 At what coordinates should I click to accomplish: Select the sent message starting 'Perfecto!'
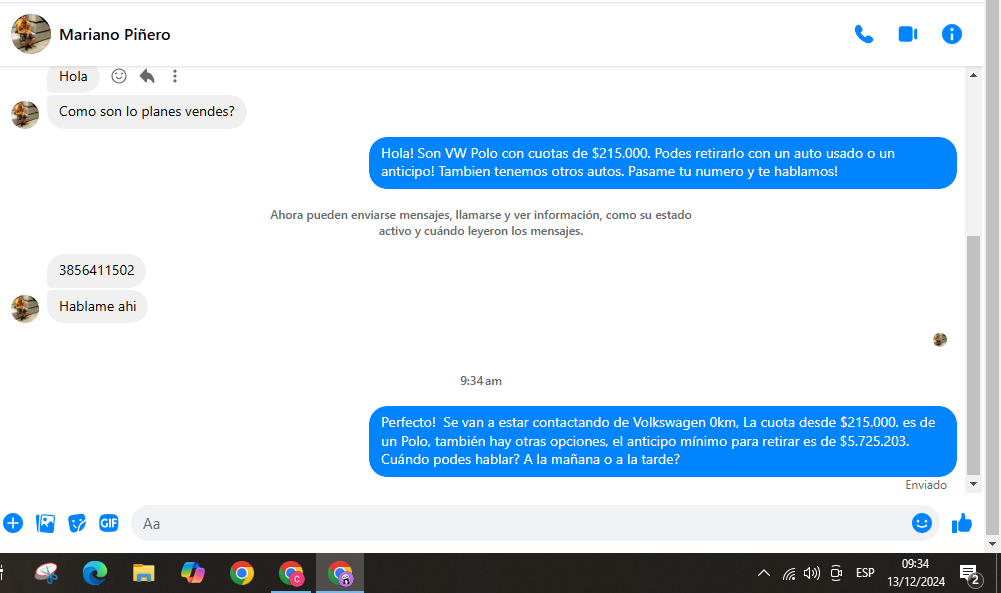[x=663, y=441]
